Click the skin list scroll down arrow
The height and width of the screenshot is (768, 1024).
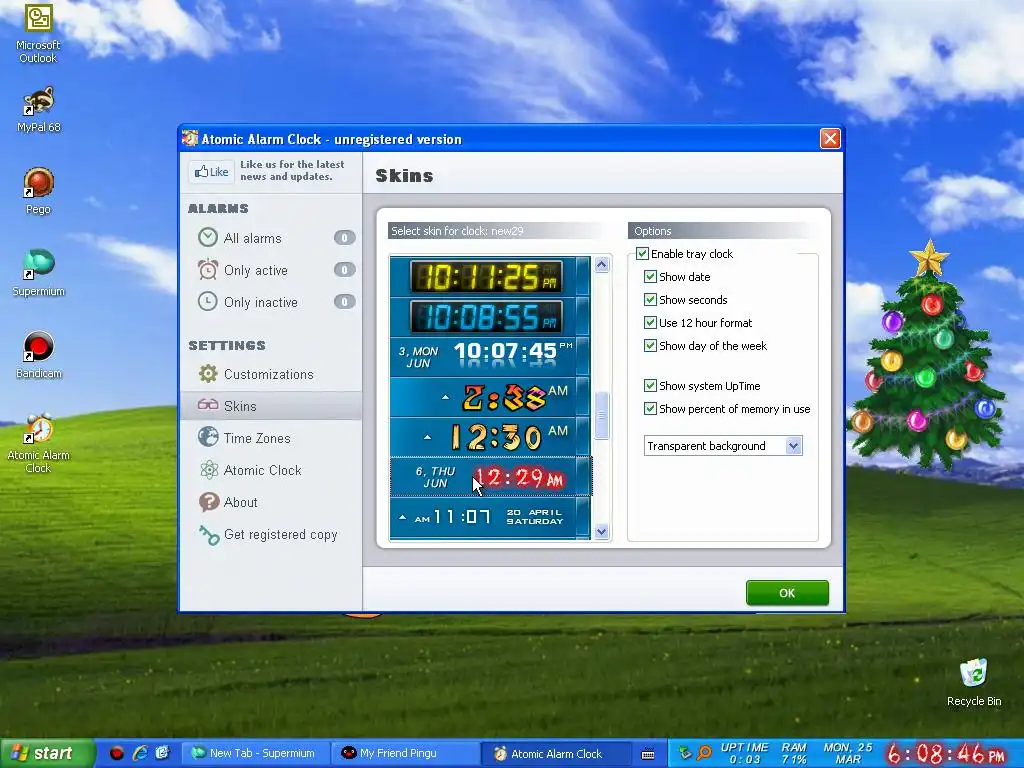(601, 531)
